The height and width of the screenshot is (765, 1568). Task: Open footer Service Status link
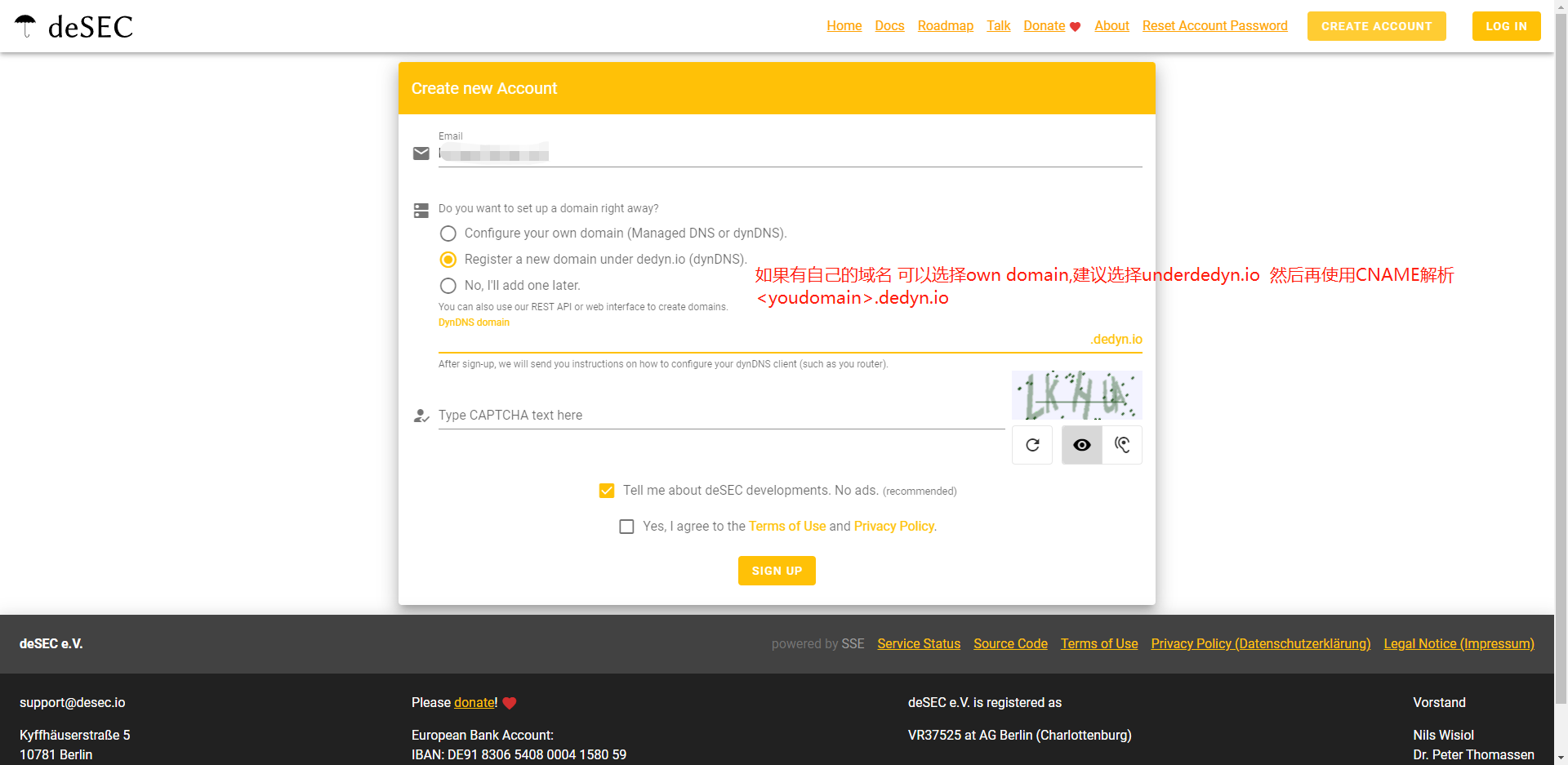click(919, 644)
